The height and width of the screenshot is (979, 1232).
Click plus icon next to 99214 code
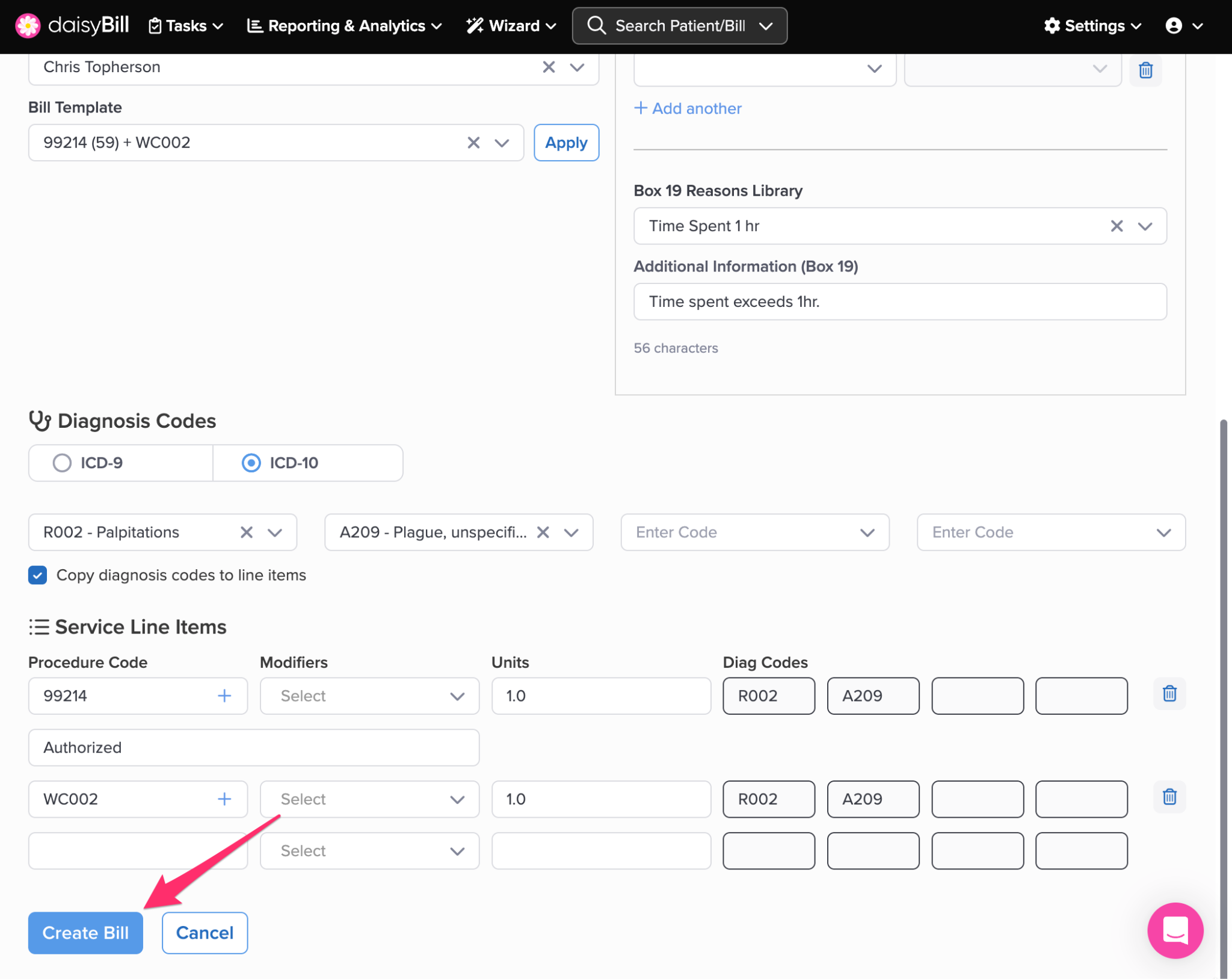[x=224, y=696]
